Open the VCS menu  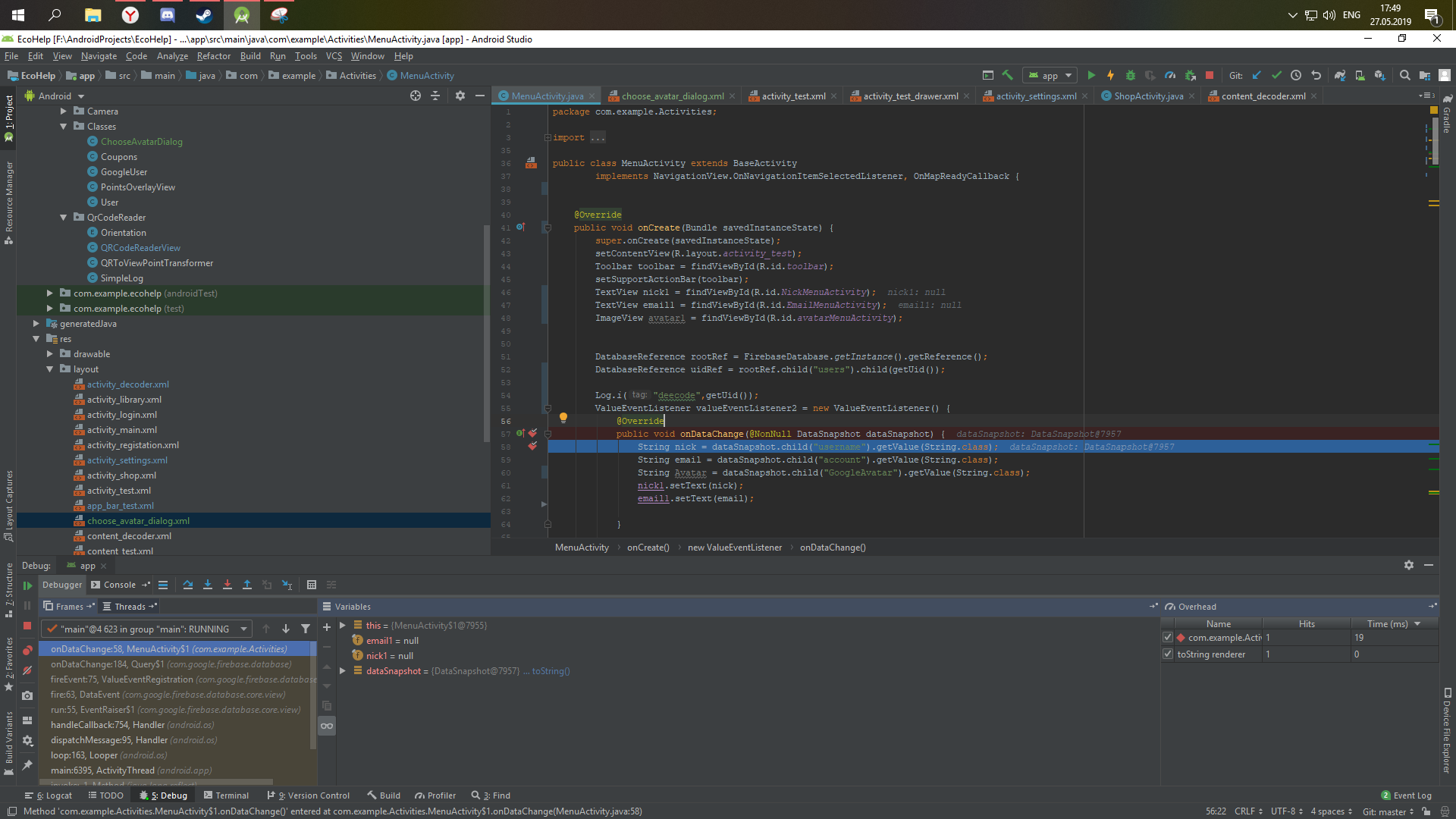(334, 56)
